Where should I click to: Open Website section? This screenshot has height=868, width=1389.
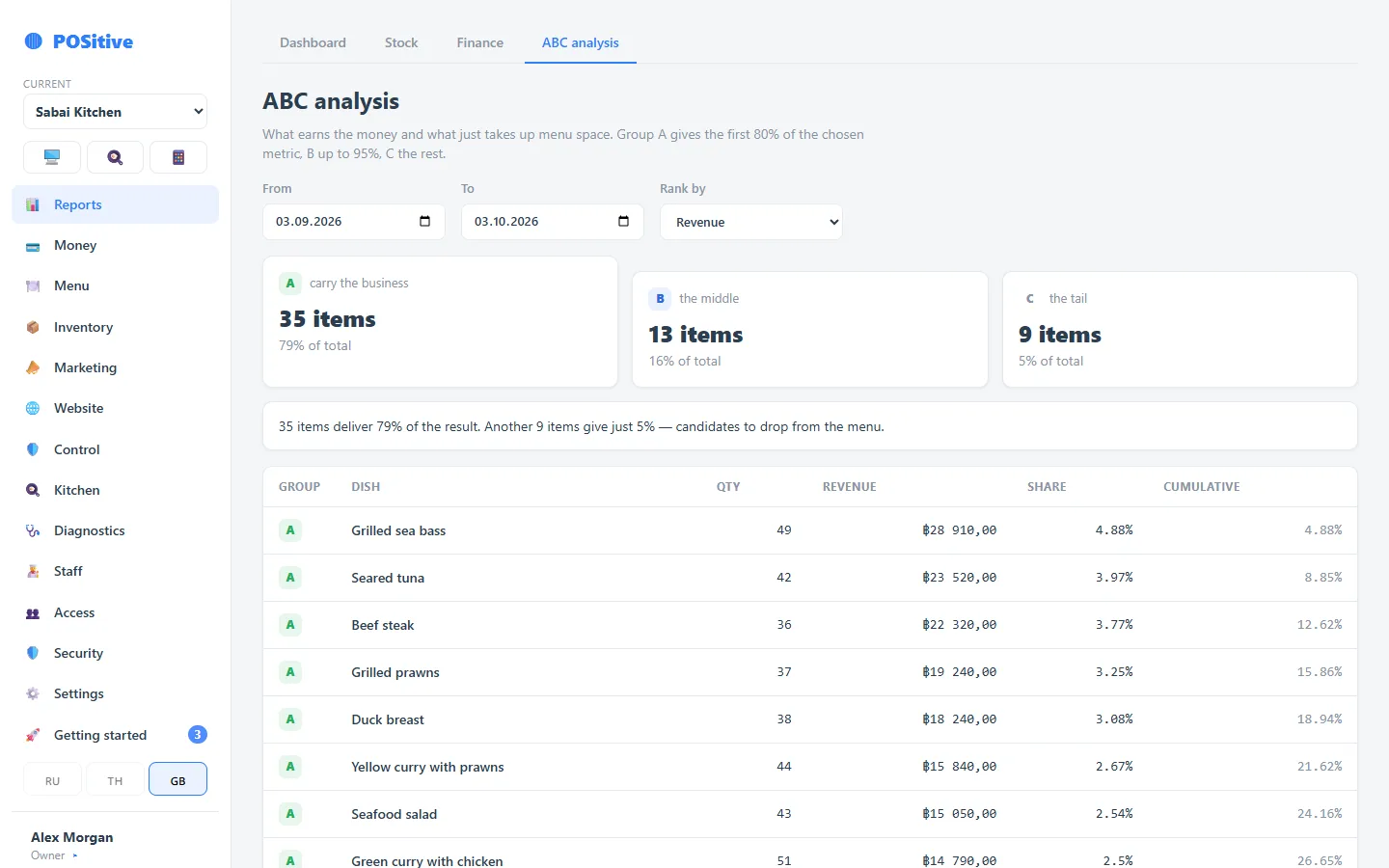115,408
